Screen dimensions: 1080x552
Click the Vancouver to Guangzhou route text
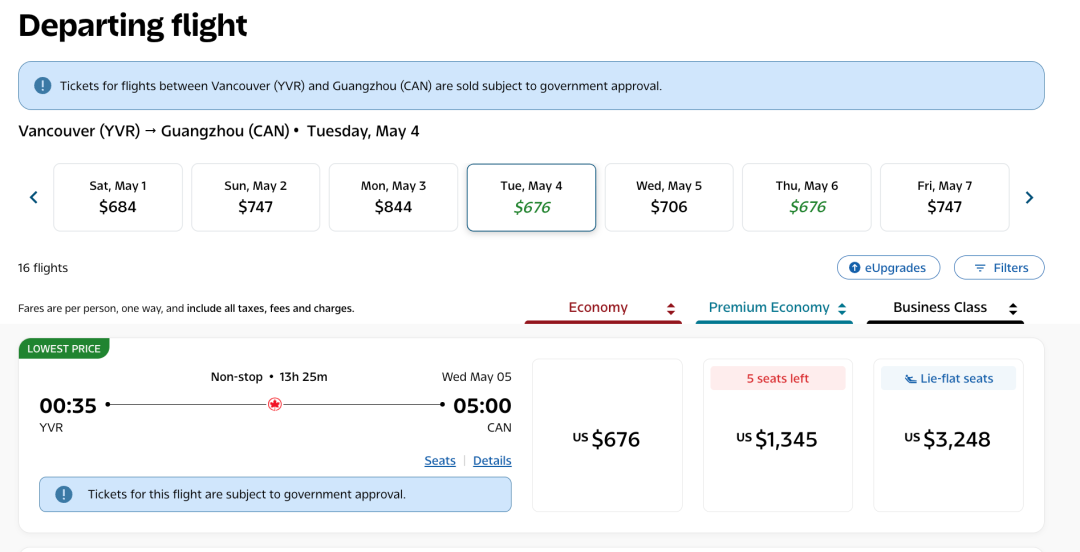tap(218, 131)
